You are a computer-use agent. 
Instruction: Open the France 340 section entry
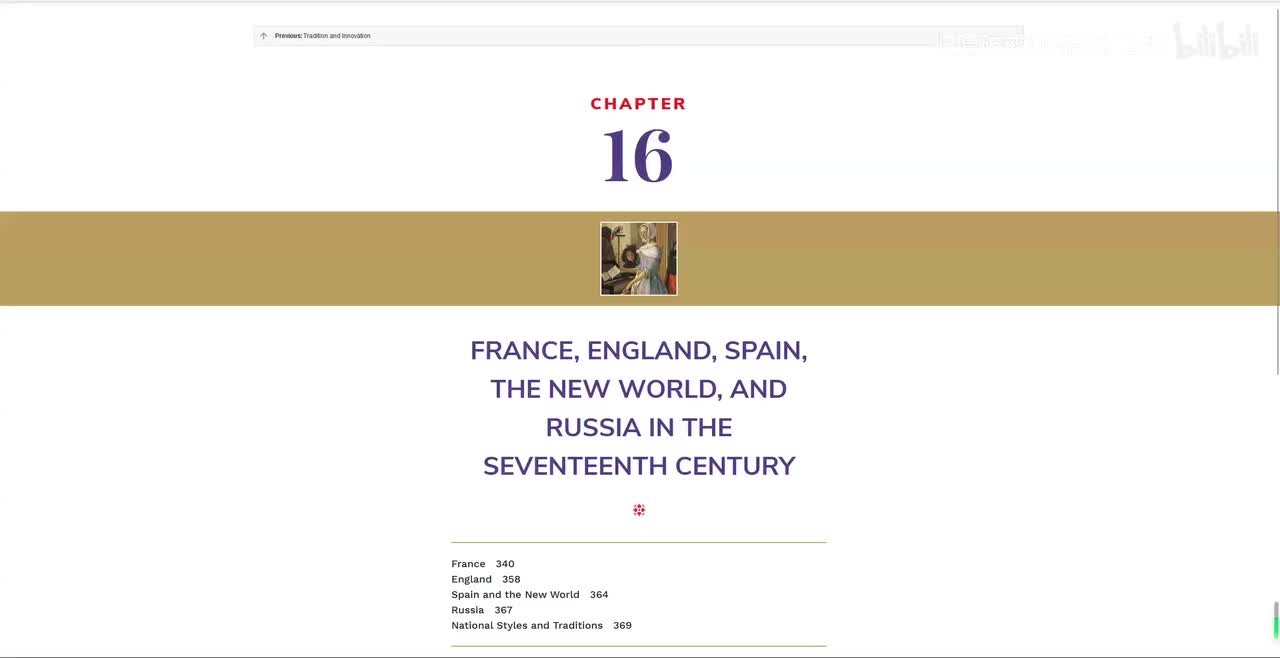point(483,564)
